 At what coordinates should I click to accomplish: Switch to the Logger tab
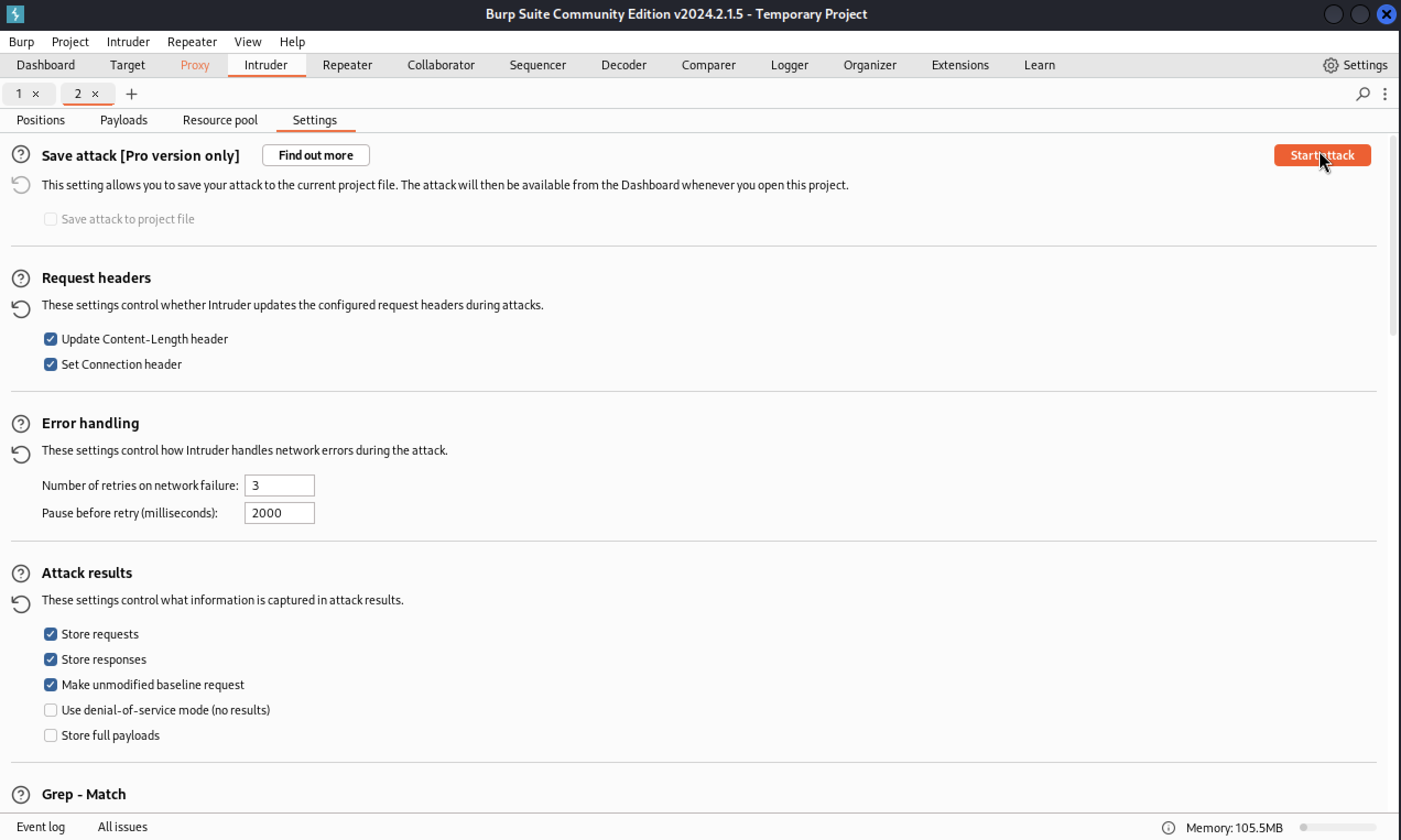789,65
